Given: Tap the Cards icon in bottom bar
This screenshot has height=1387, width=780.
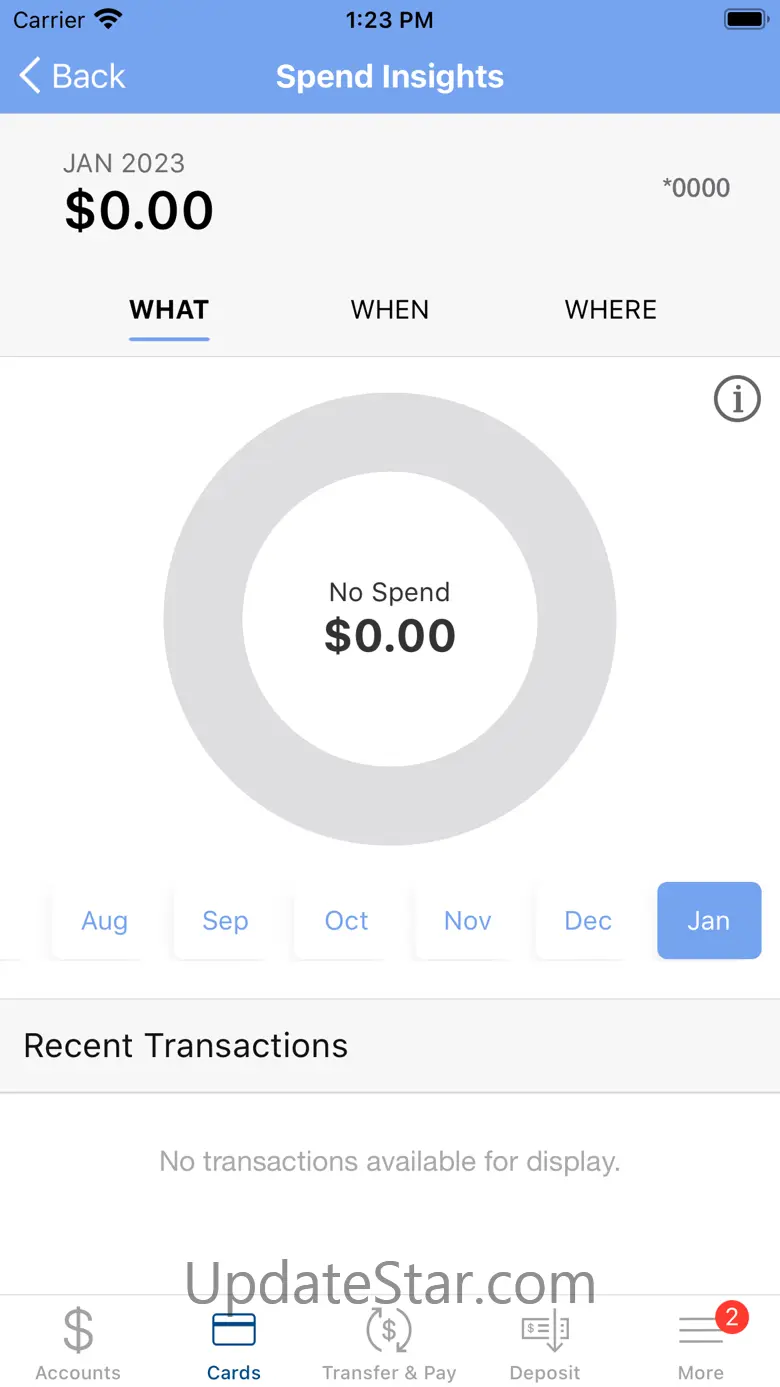Looking at the screenshot, I should (x=234, y=1331).
